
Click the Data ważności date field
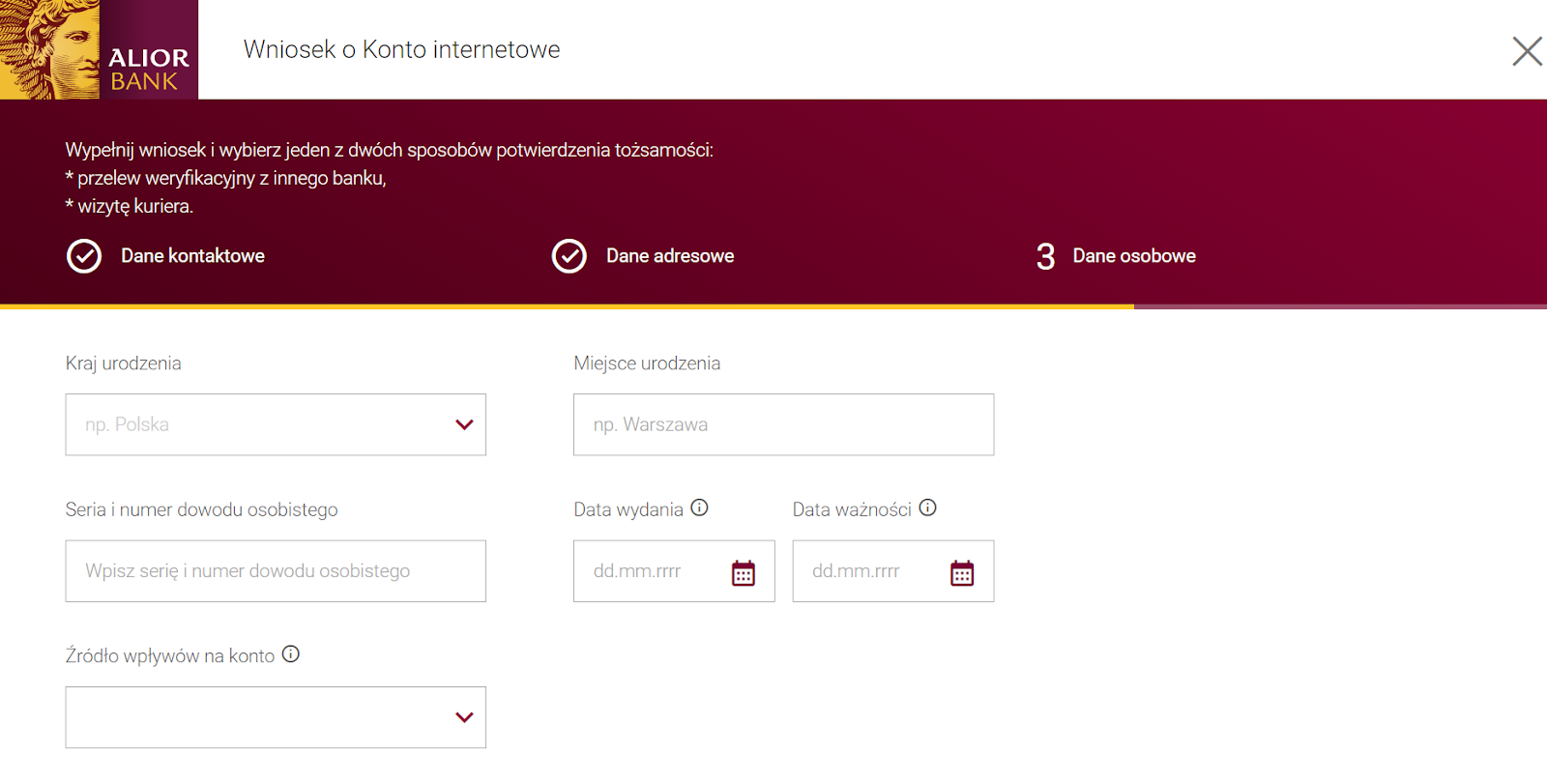point(892,571)
